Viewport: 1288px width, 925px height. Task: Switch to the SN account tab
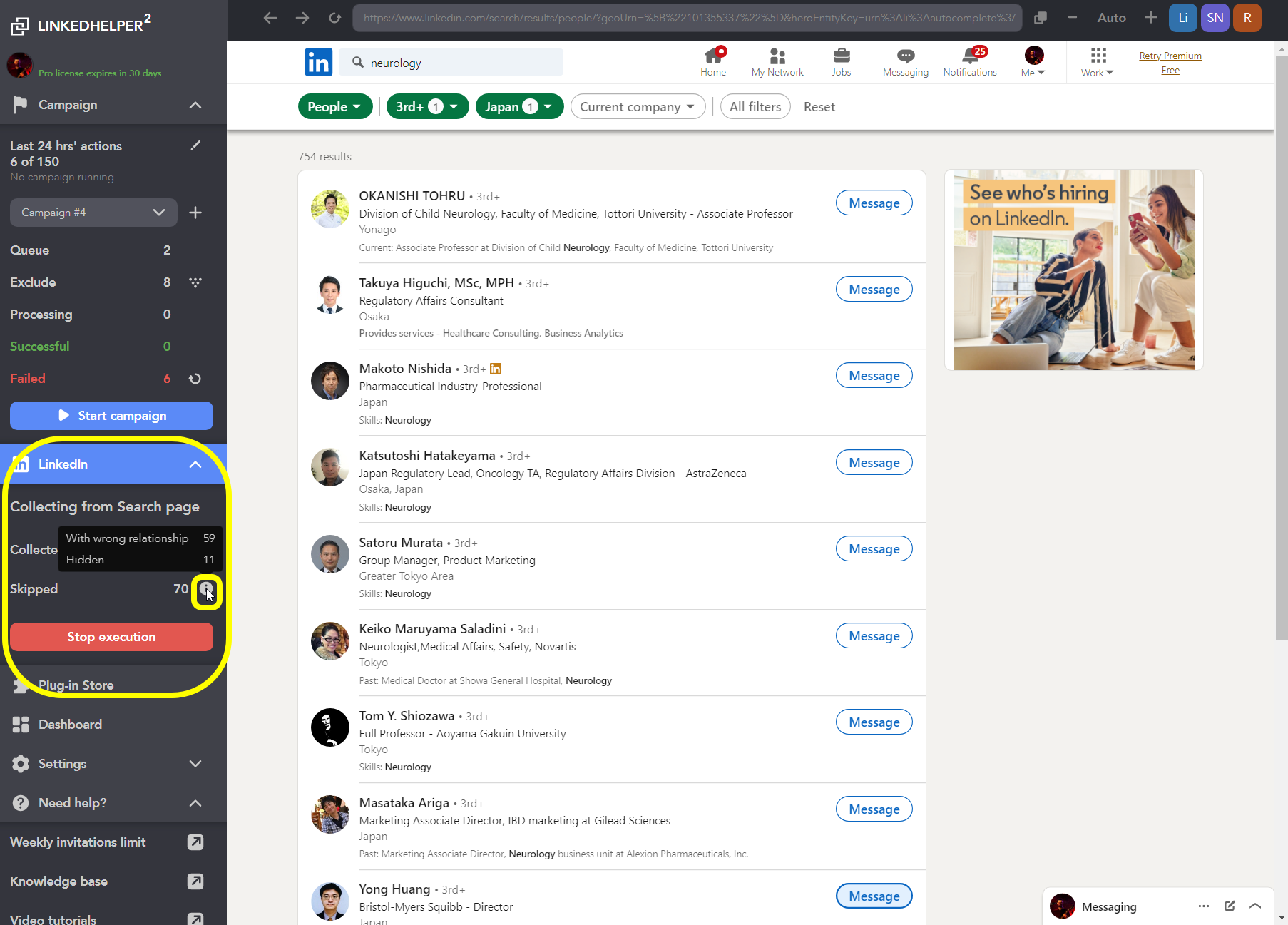(x=1215, y=18)
